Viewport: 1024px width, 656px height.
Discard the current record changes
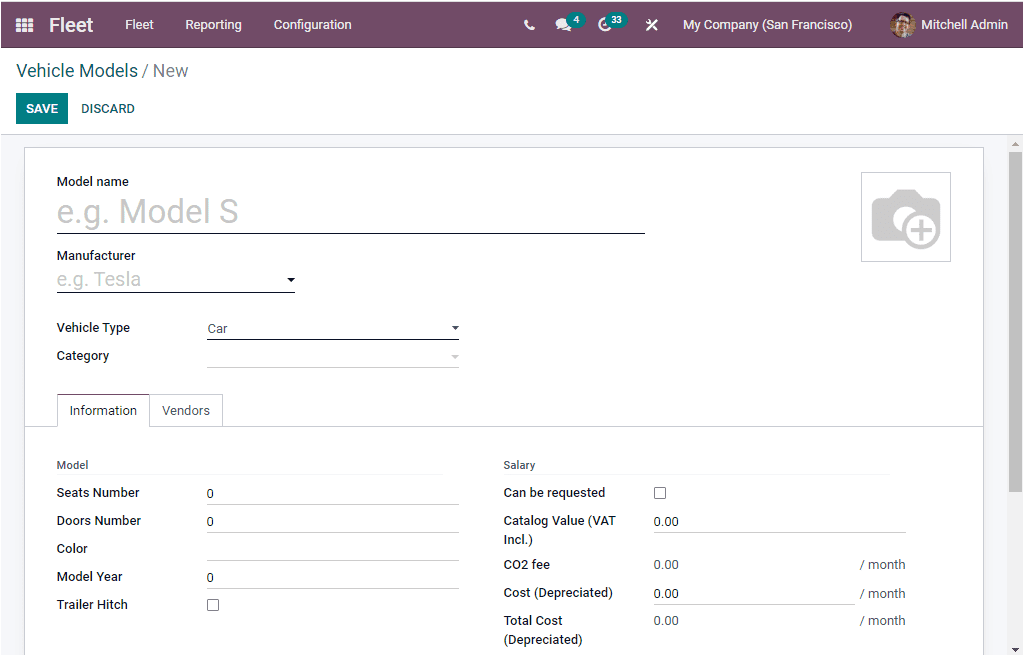point(107,108)
